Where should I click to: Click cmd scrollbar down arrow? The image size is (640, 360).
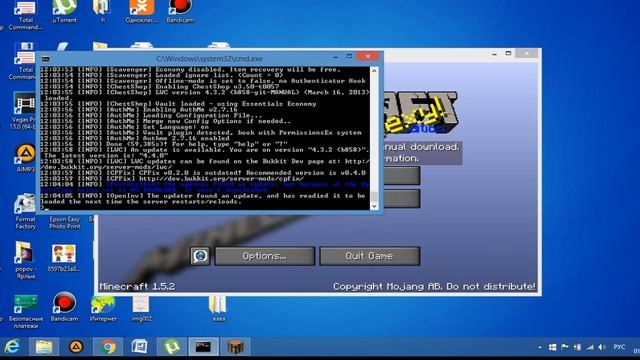(374, 206)
